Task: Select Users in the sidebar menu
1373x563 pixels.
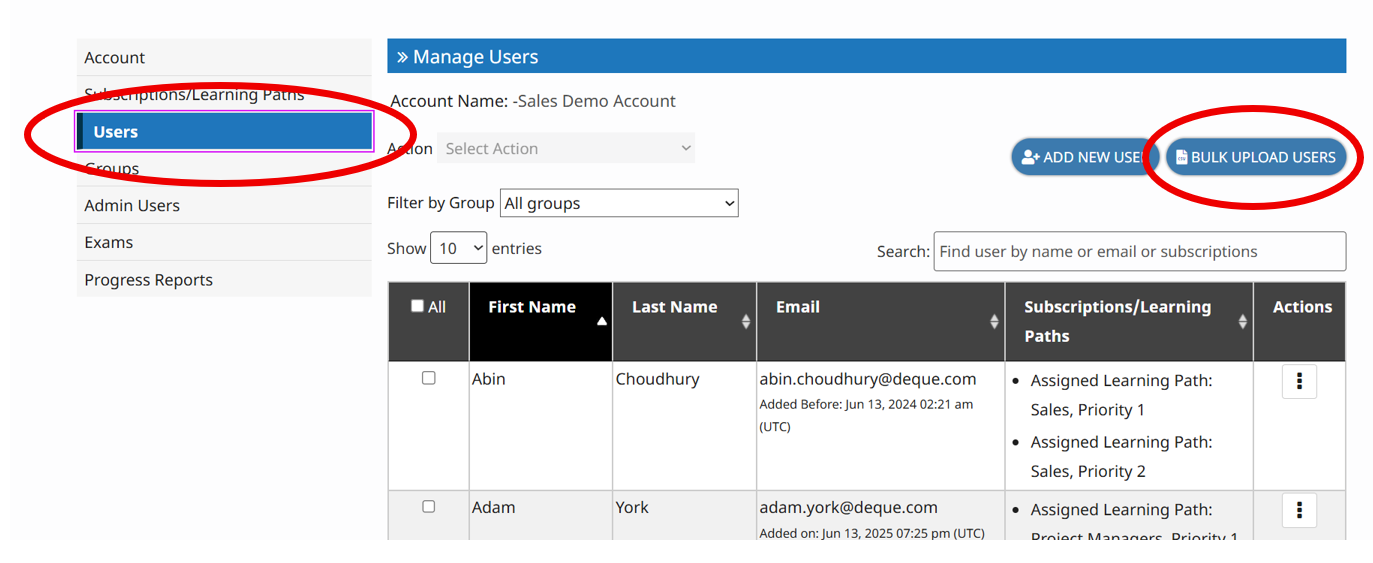Action: 224,132
